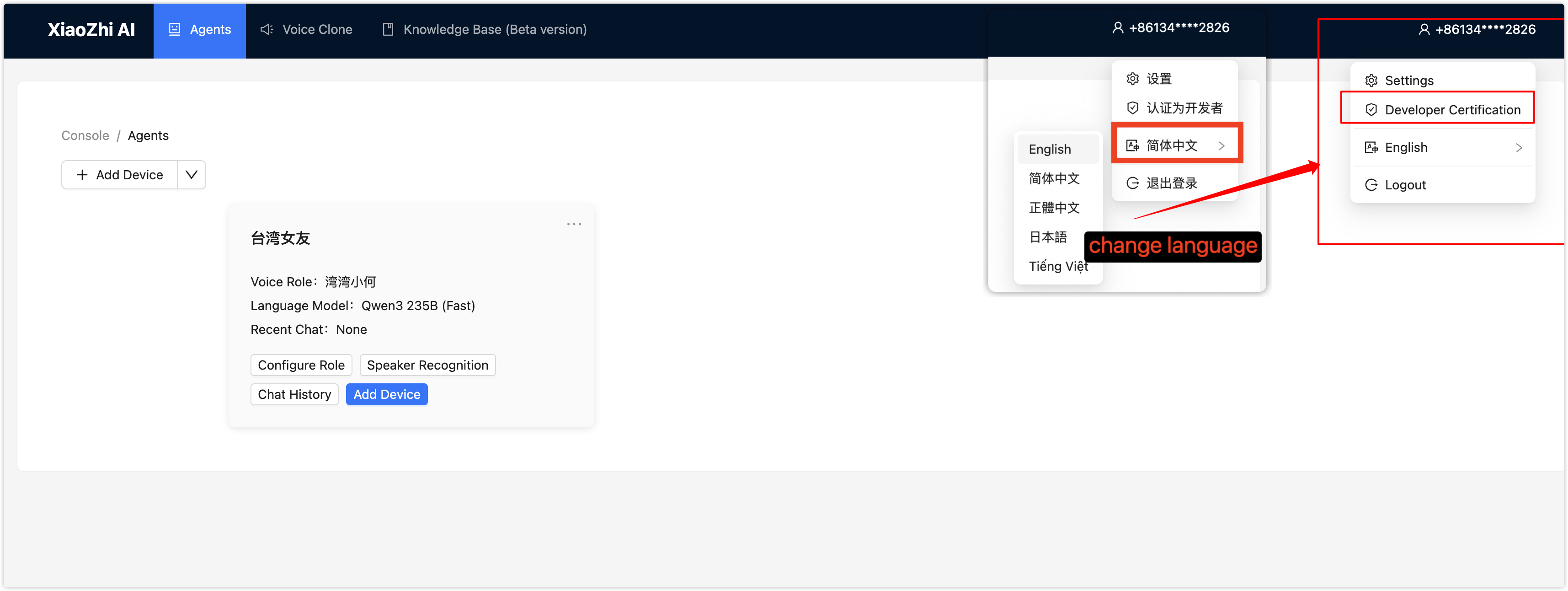The image size is (1568, 591).
Task: Click language icon beside English menu item
Action: 1371,147
